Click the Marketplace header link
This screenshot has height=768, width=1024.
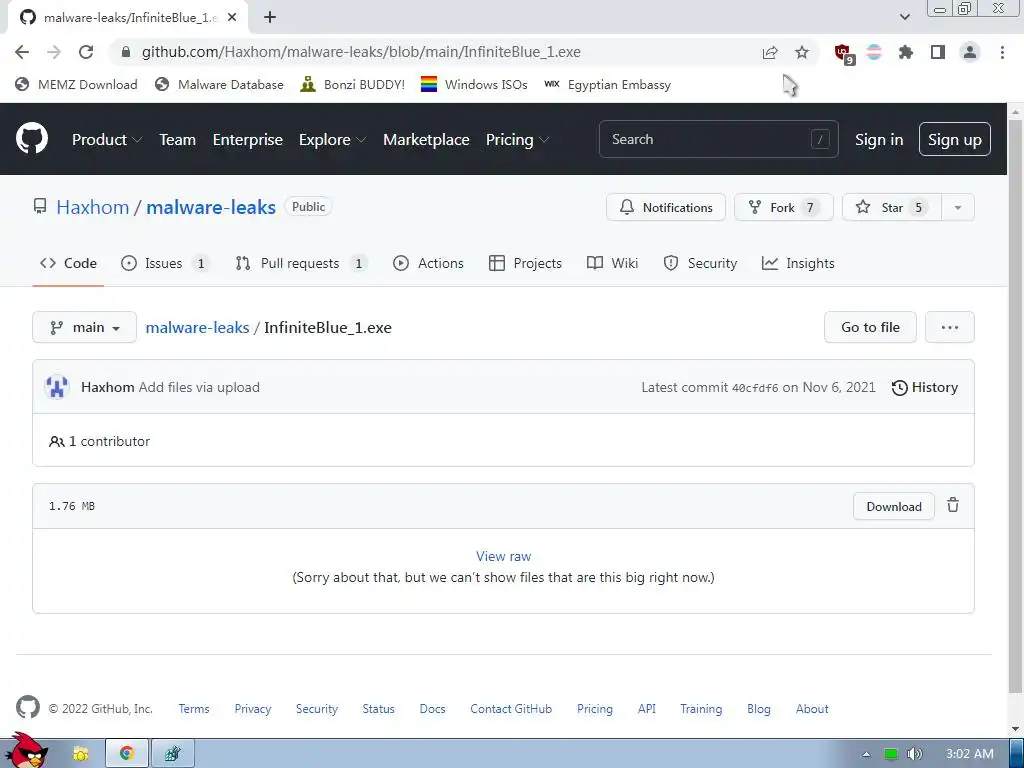pyautogui.click(x=426, y=139)
